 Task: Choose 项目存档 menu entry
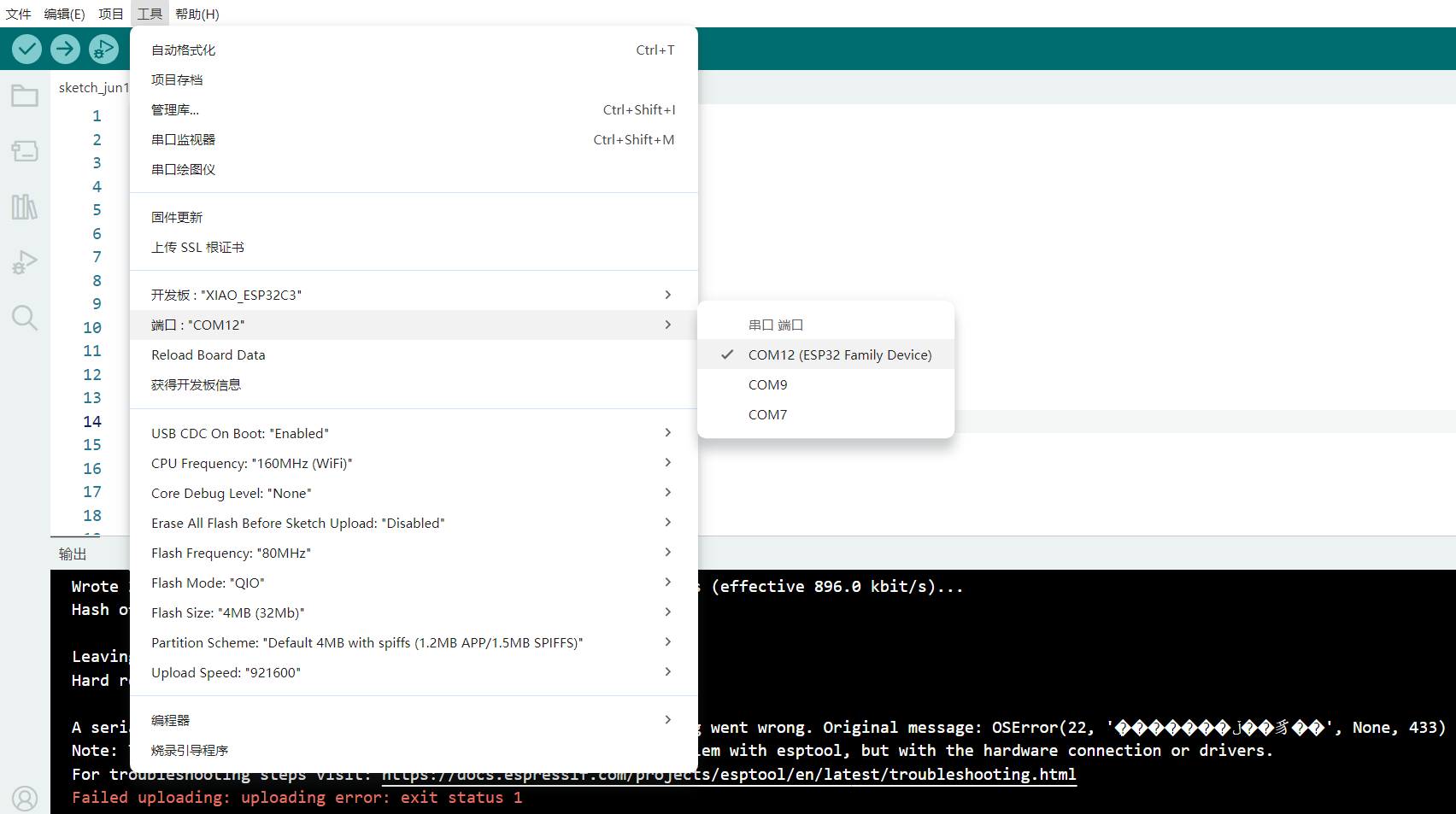click(414, 79)
